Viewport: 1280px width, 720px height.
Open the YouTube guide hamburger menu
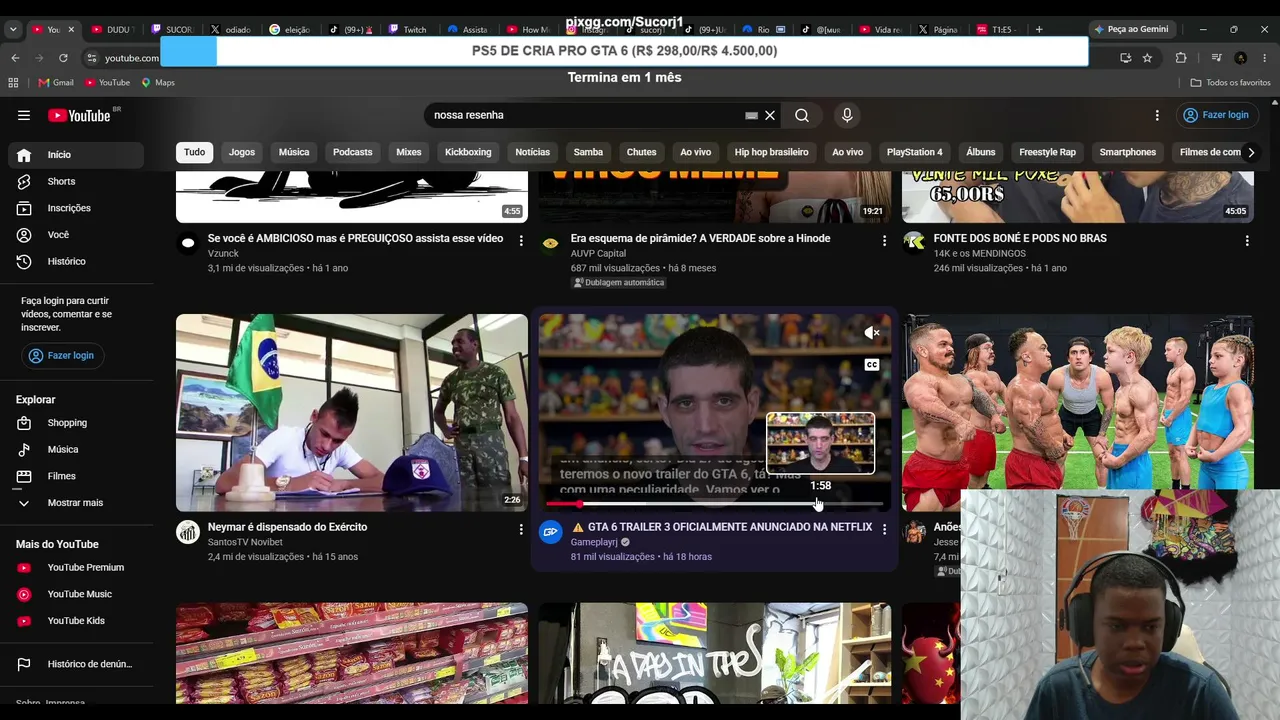(24, 115)
